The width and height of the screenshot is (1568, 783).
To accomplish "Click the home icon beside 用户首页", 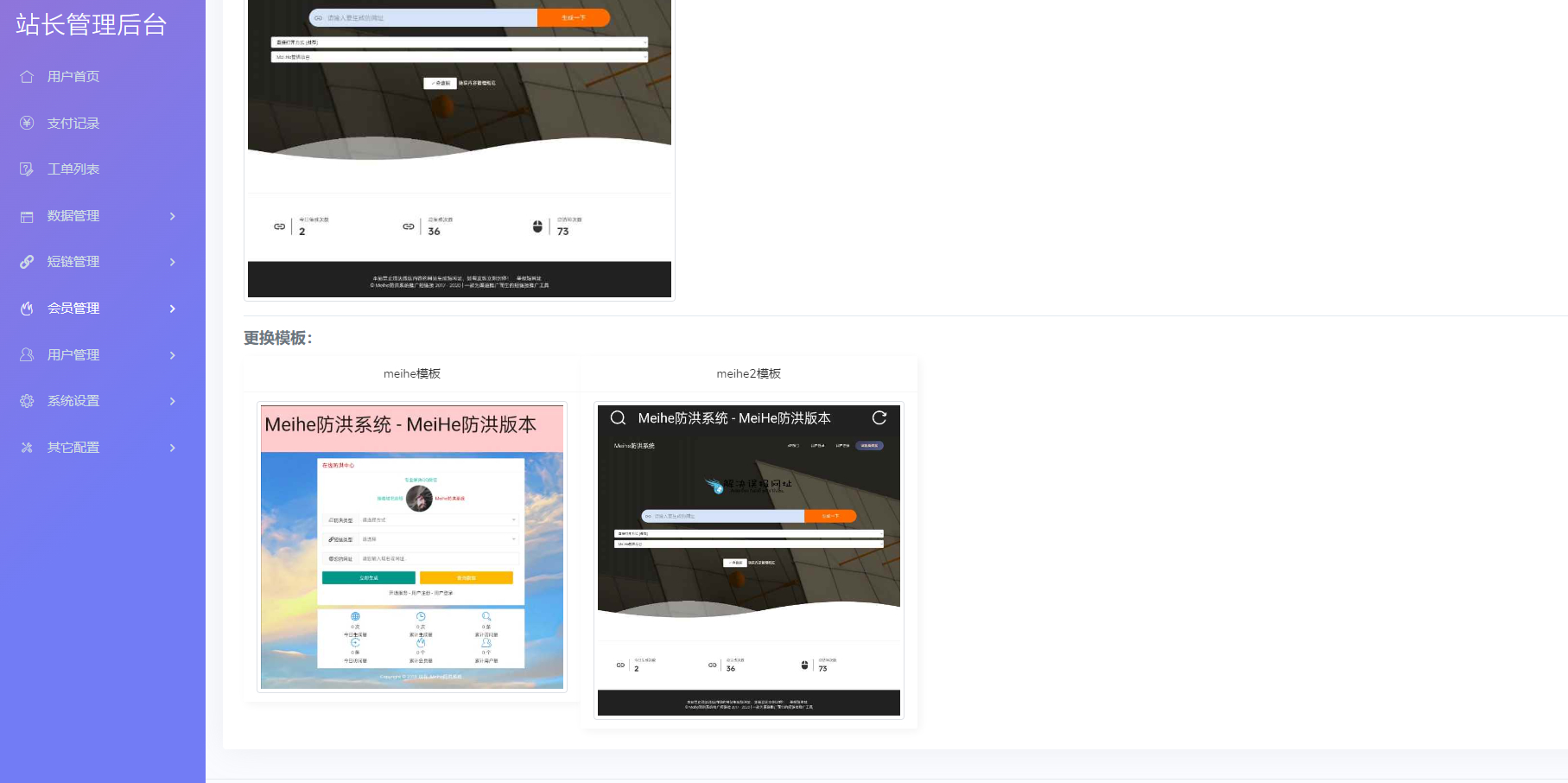I will click(27, 77).
